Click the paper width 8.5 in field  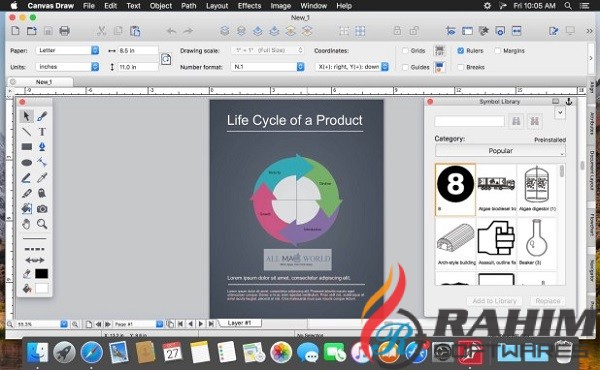point(138,50)
